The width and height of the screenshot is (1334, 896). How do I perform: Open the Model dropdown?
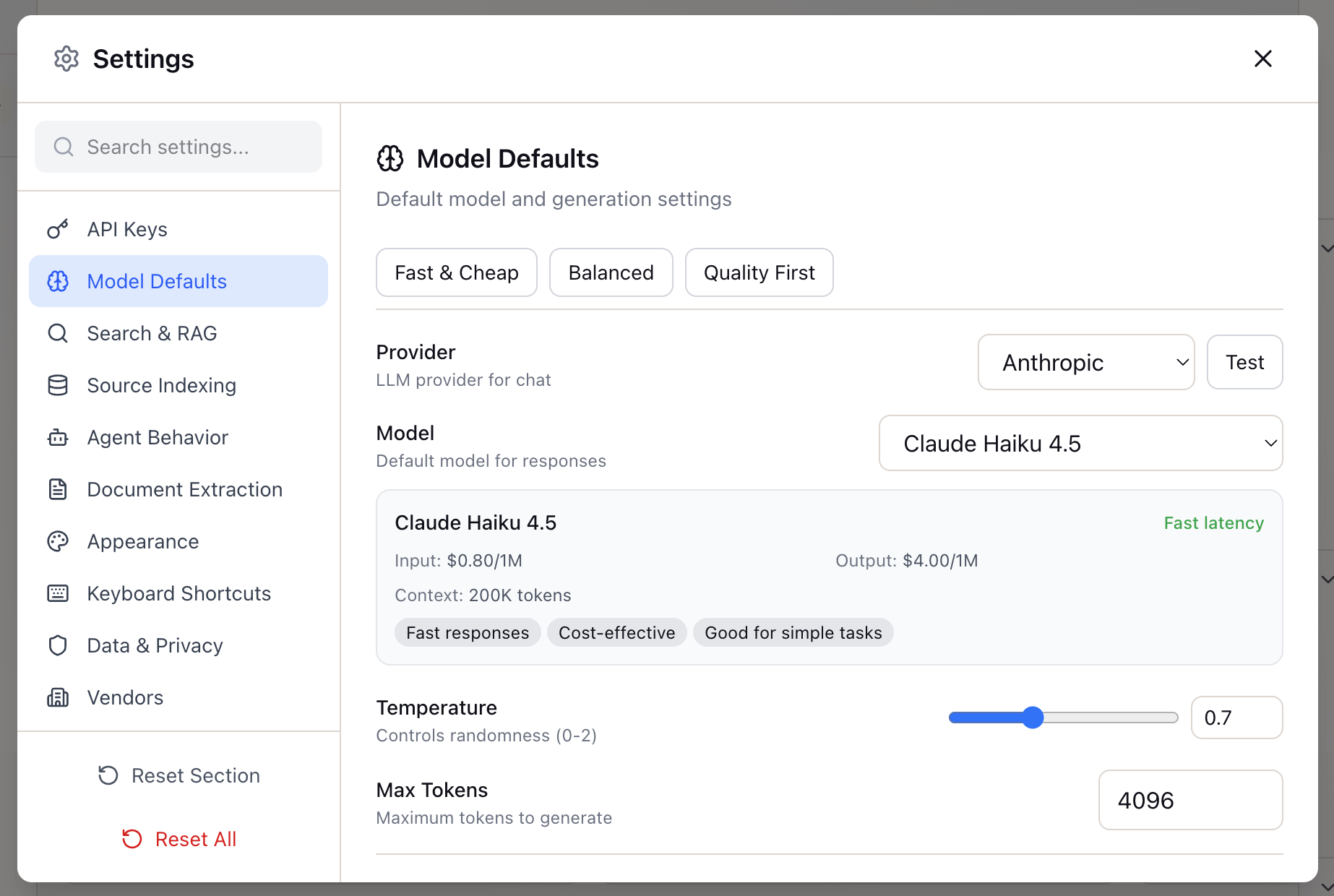click(1080, 443)
